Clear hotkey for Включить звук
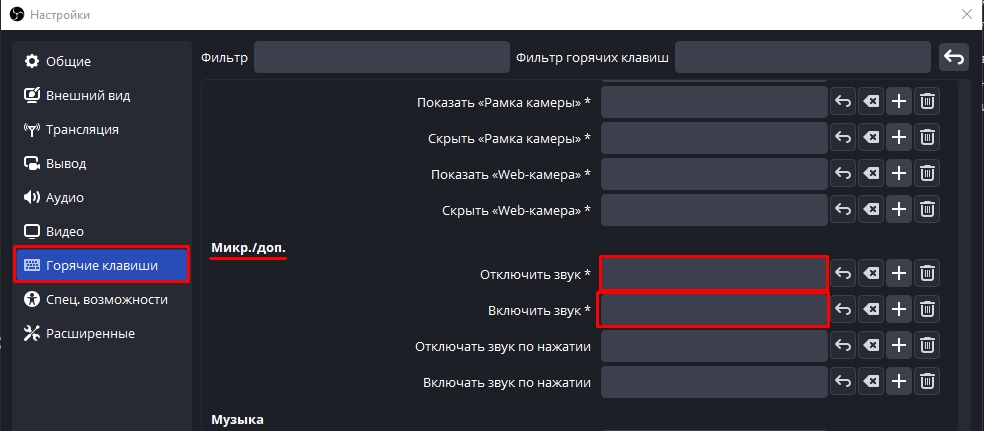Viewport: 984px width, 431px height. click(x=870, y=309)
